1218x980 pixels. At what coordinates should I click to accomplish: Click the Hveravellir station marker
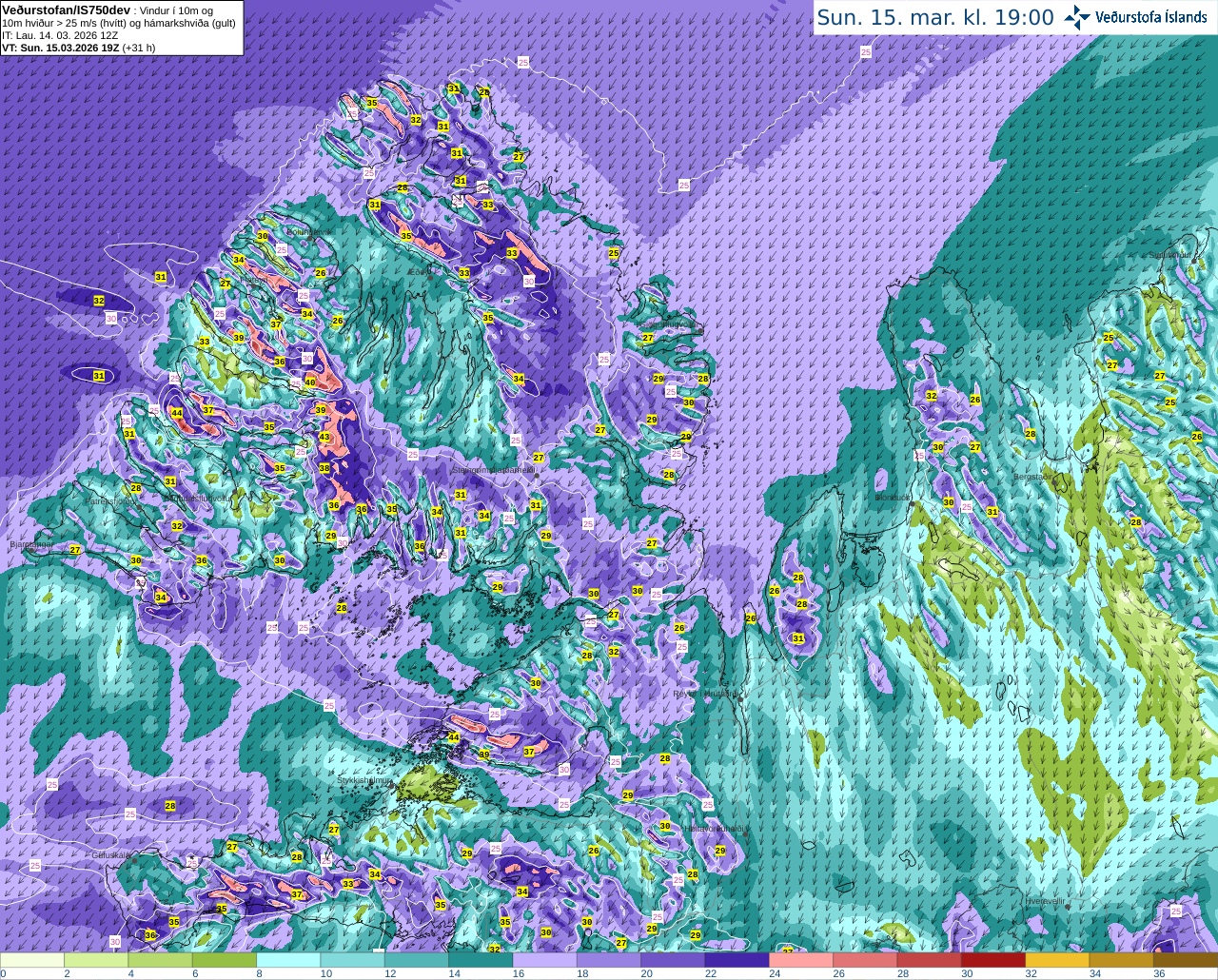(1066, 907)
